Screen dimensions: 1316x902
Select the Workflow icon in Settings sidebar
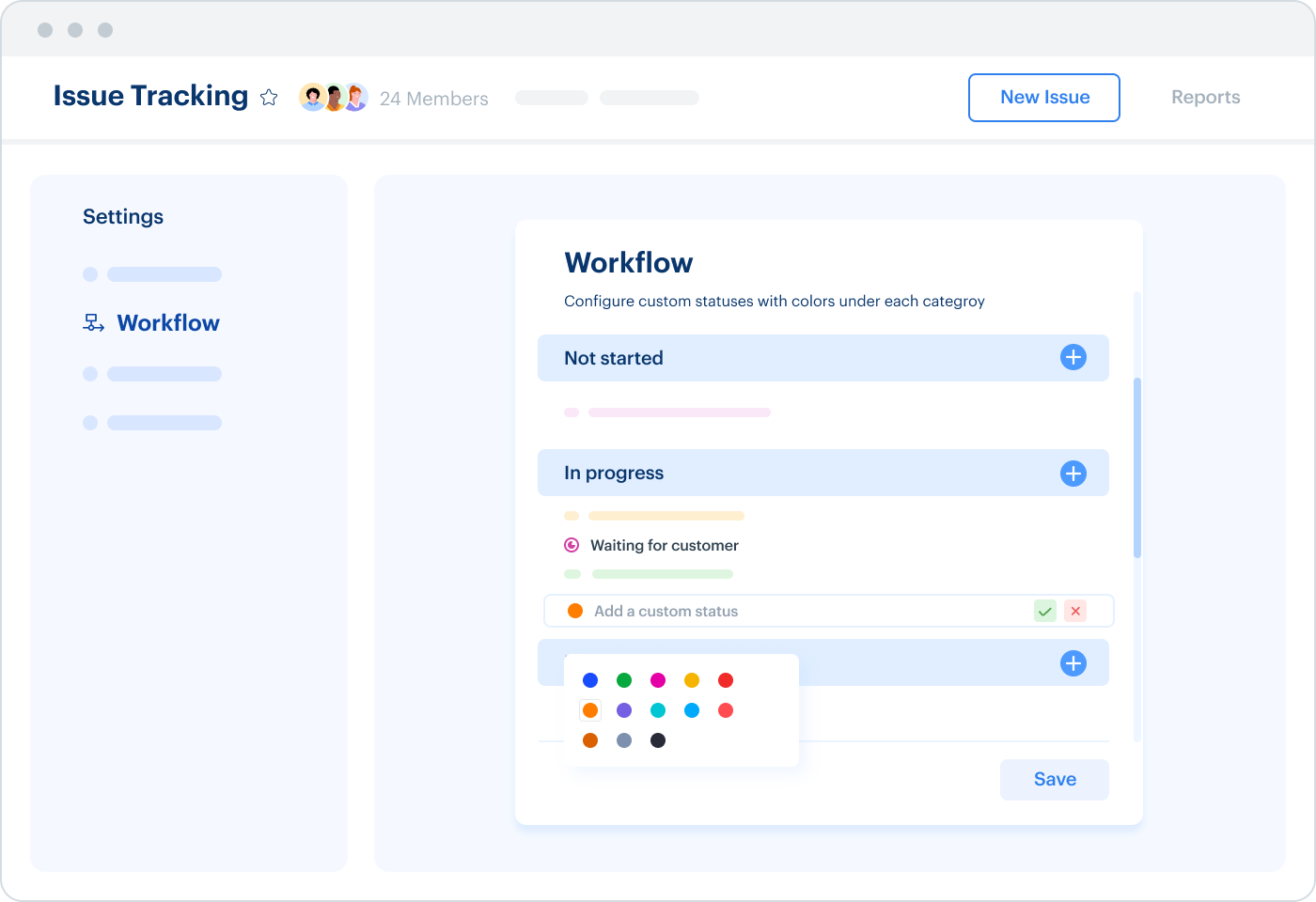tap(92, 322)
